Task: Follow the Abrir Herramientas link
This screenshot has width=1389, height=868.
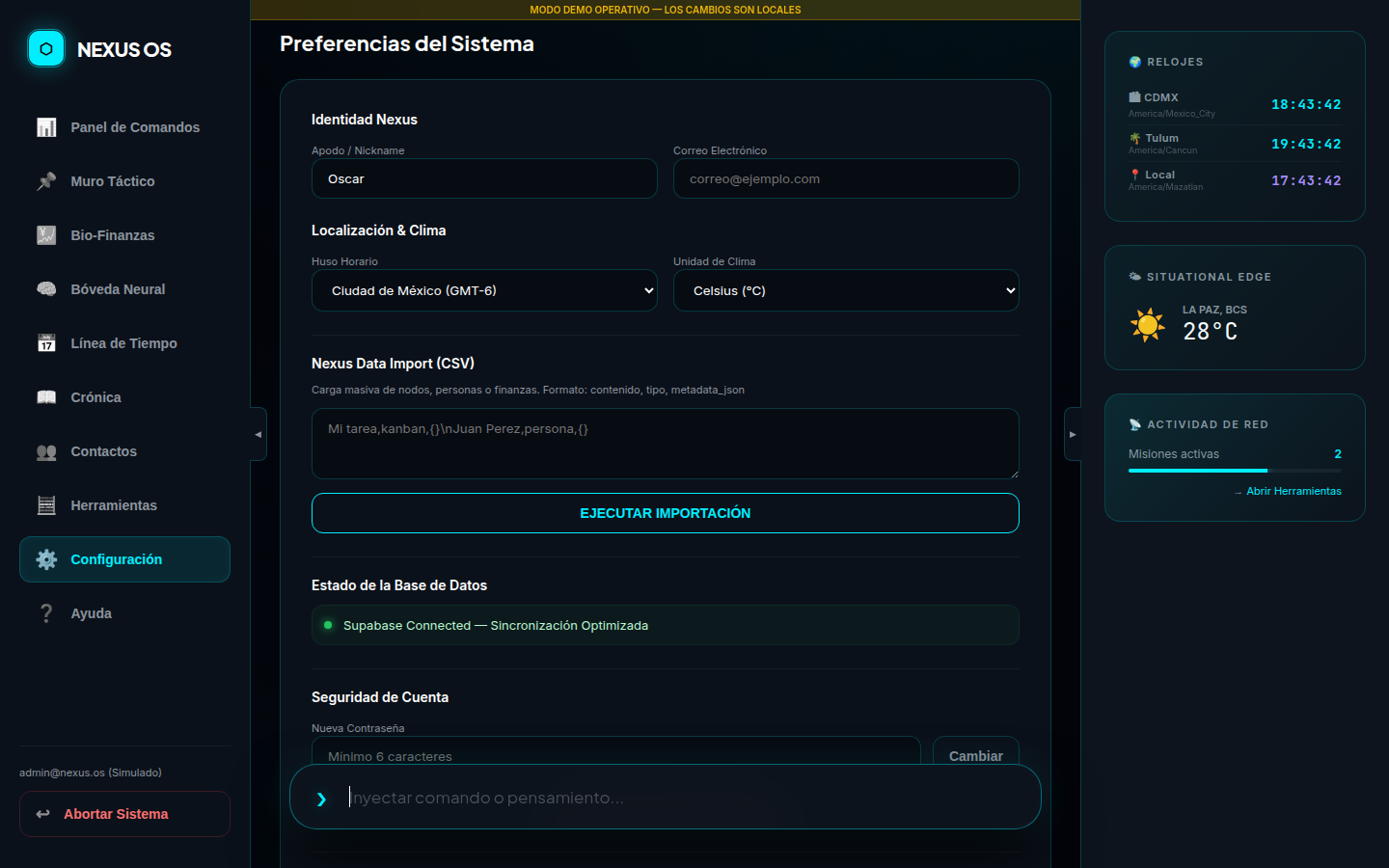Action: pos(1293,491)
